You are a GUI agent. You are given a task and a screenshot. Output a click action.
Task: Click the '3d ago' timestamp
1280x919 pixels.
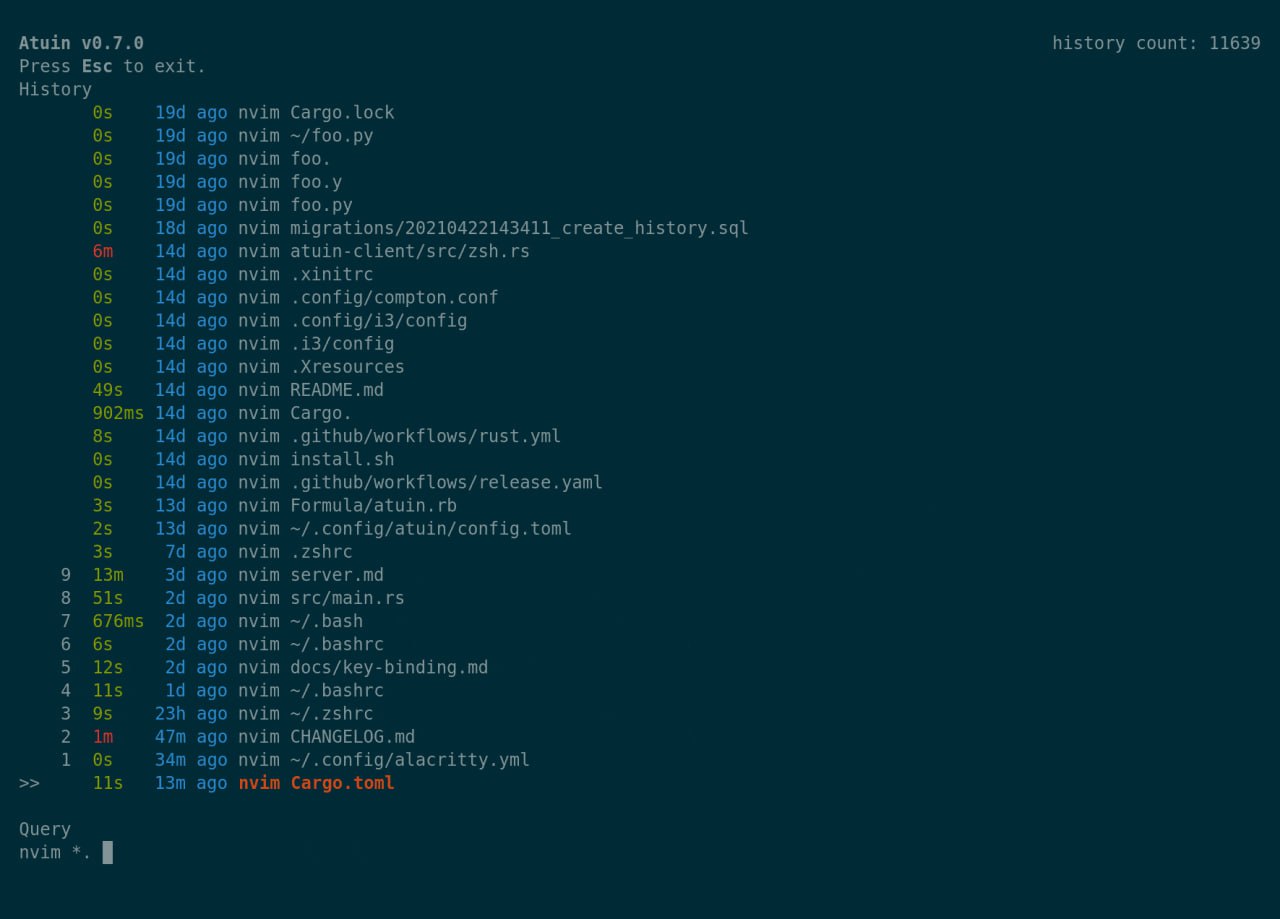coord(196,575)
